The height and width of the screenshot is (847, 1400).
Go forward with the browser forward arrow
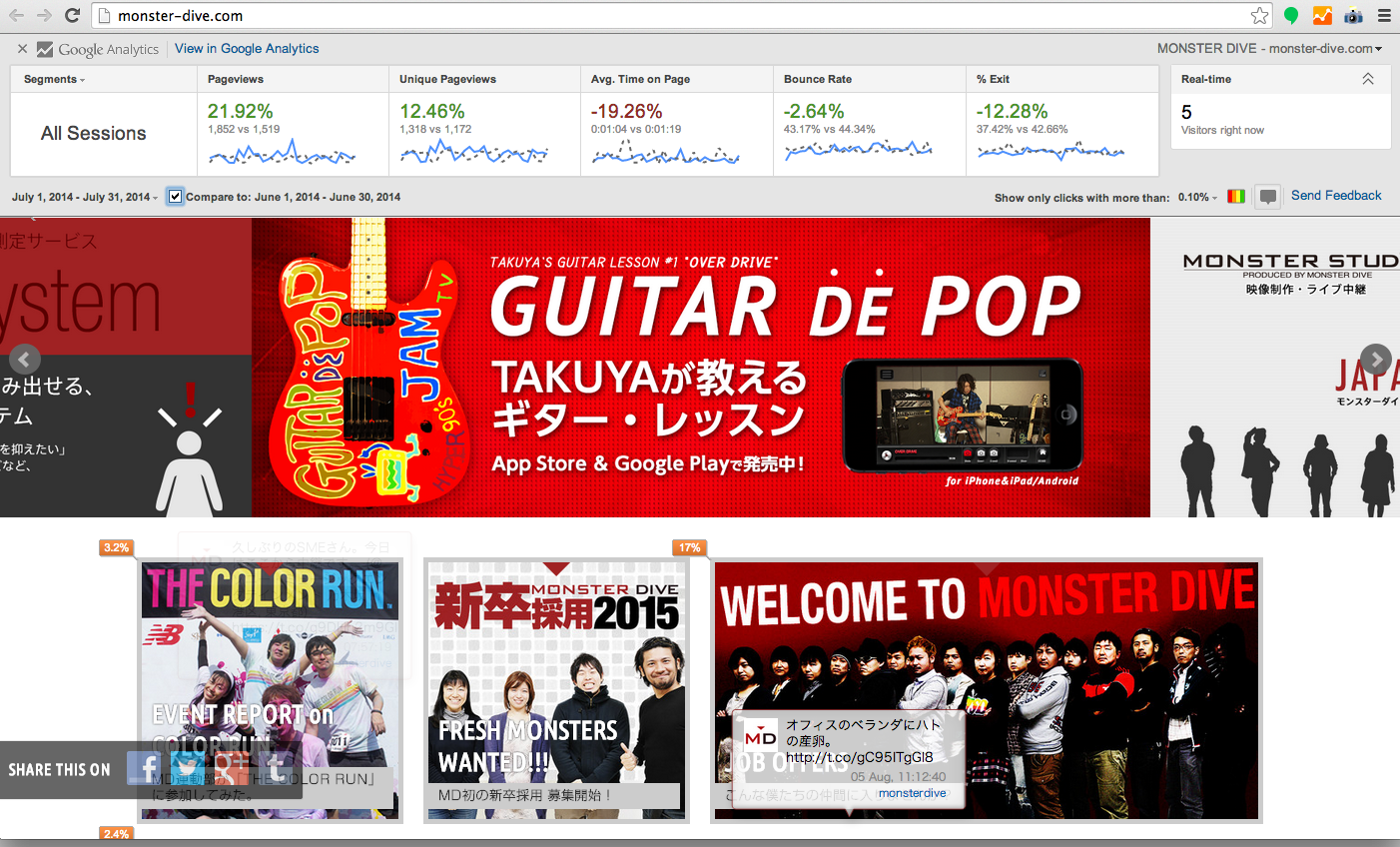tap(44, 15)
